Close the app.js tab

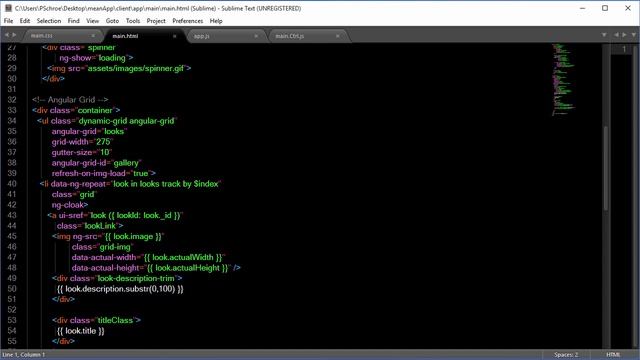click(256, 36)
